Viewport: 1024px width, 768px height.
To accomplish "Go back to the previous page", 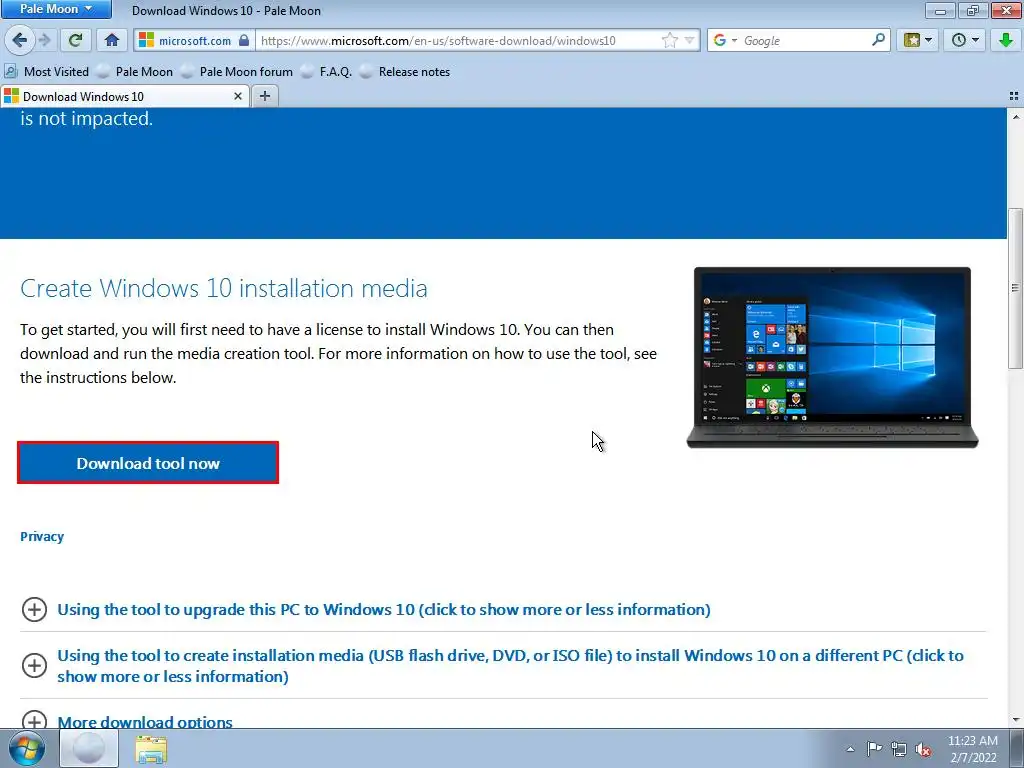I will pos(19,40).
